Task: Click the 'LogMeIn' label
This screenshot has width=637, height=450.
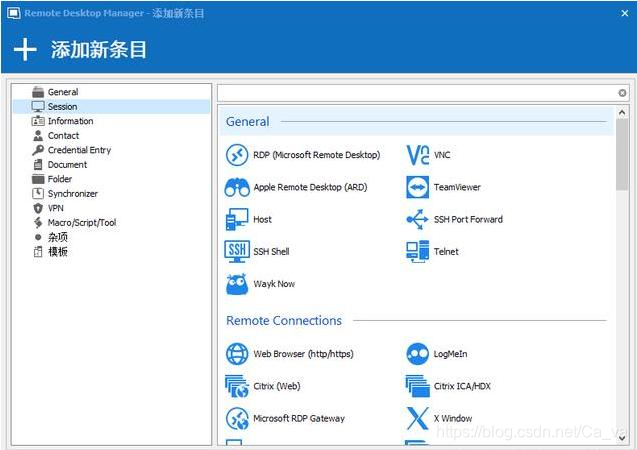Action: coord(451,354)
